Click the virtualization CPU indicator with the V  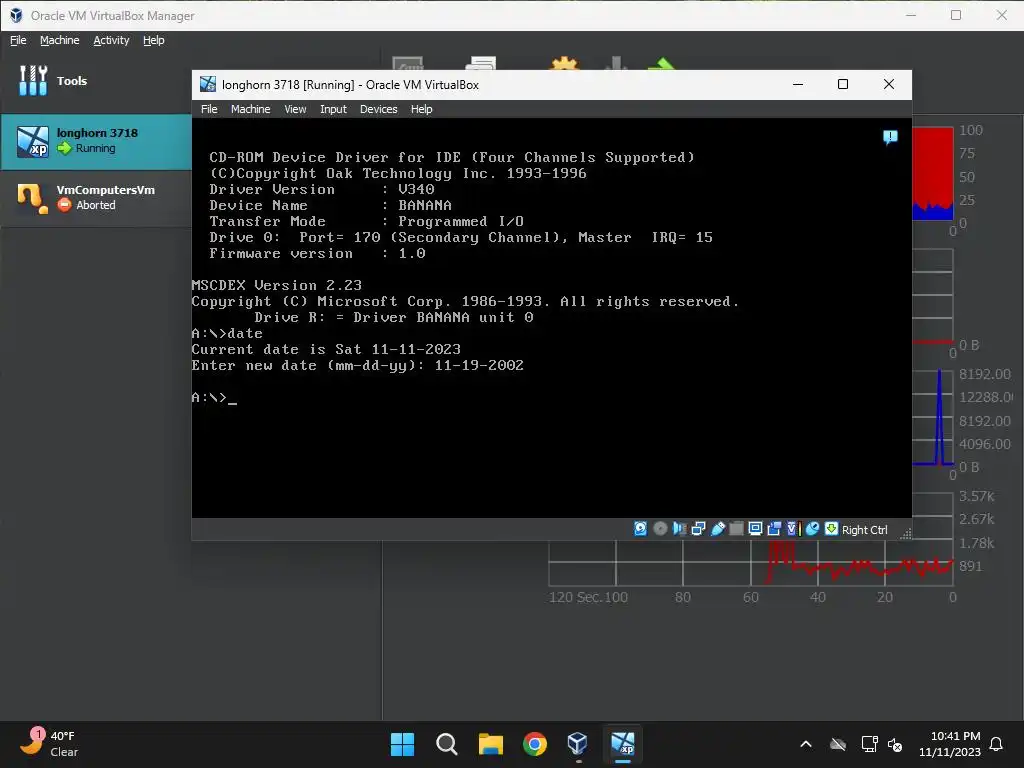click(x=793, y=529)
